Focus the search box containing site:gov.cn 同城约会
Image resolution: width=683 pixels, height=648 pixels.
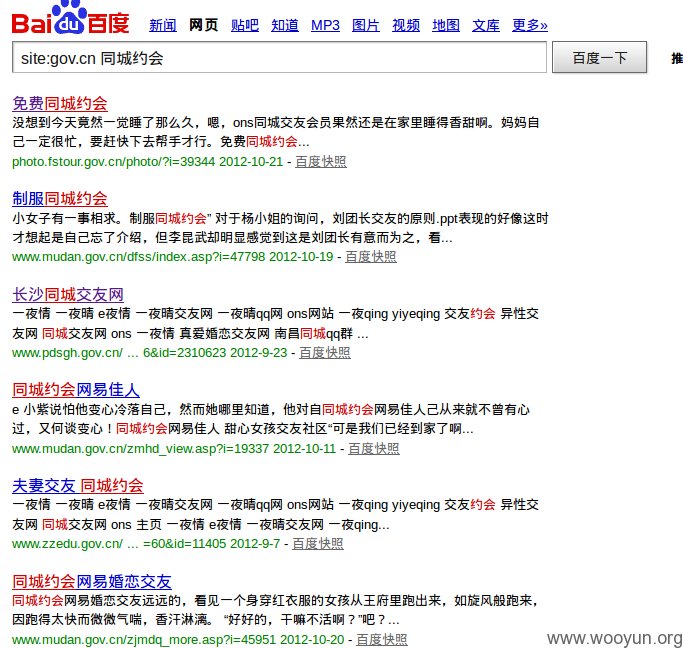279,57
